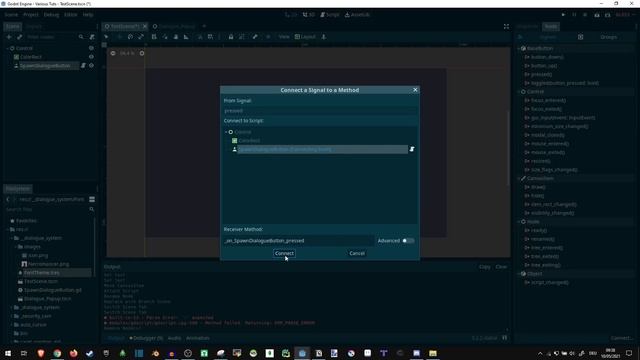Open the script attached to SpawnDialogueButton

click(83, 66)
